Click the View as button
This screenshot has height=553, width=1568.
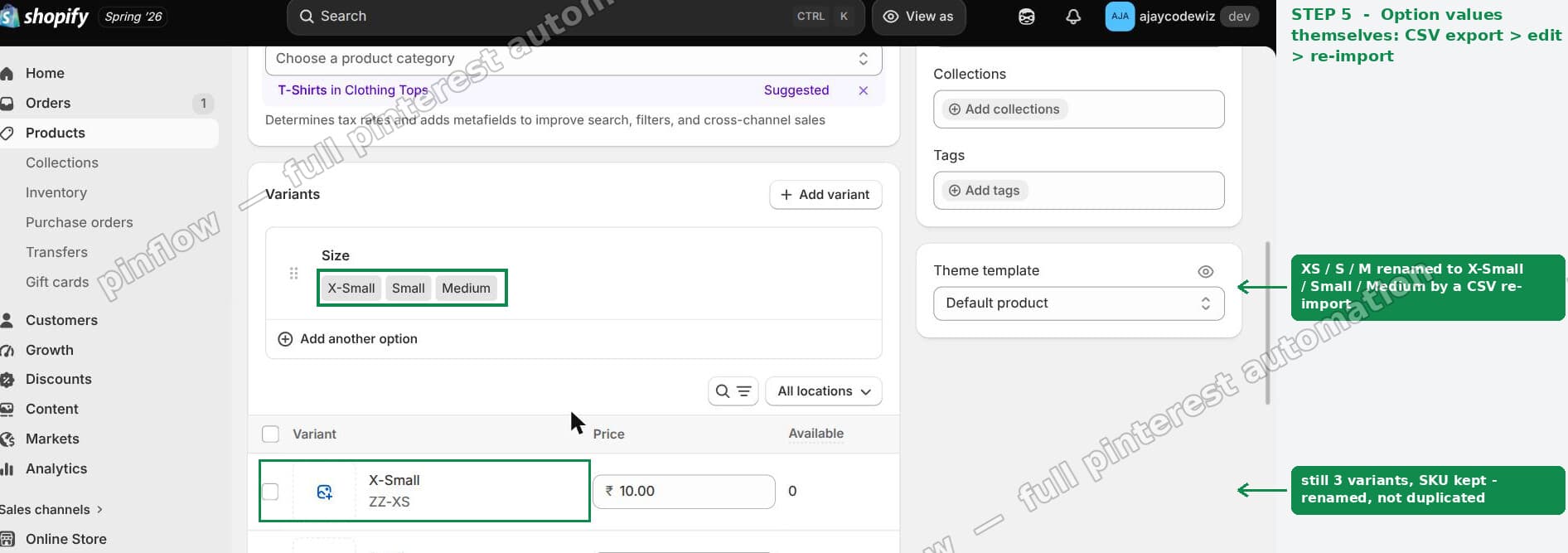point(918,17)
